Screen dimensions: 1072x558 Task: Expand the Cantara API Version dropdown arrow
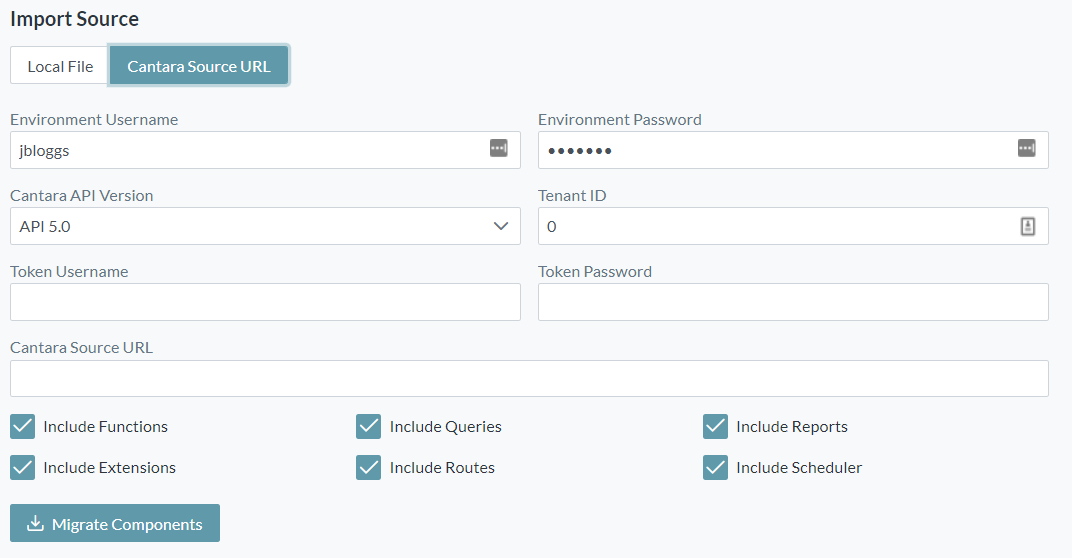click(501, 226)
